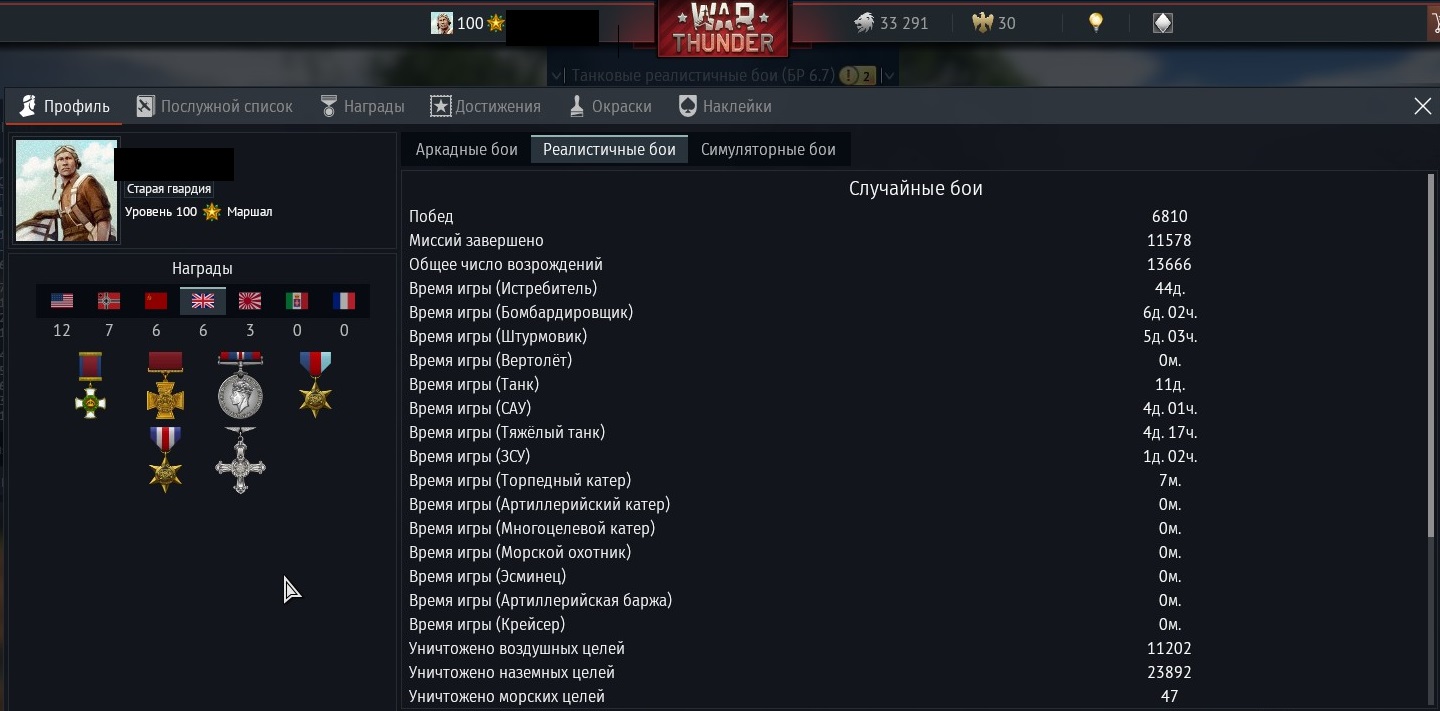
Task: Open the Наклейки tab
Action: coord(725,106)
